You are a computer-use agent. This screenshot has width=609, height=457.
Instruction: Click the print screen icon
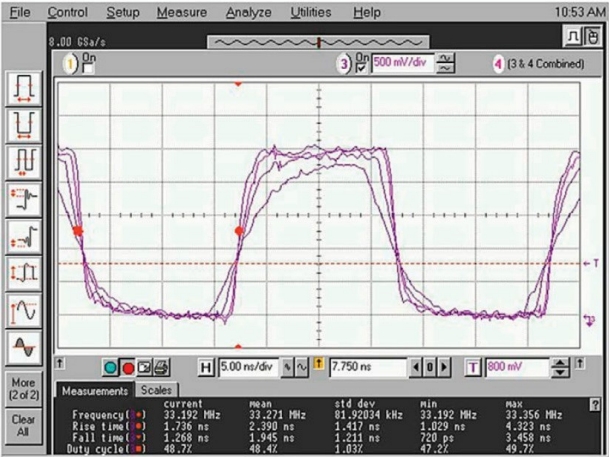point(161,368)
